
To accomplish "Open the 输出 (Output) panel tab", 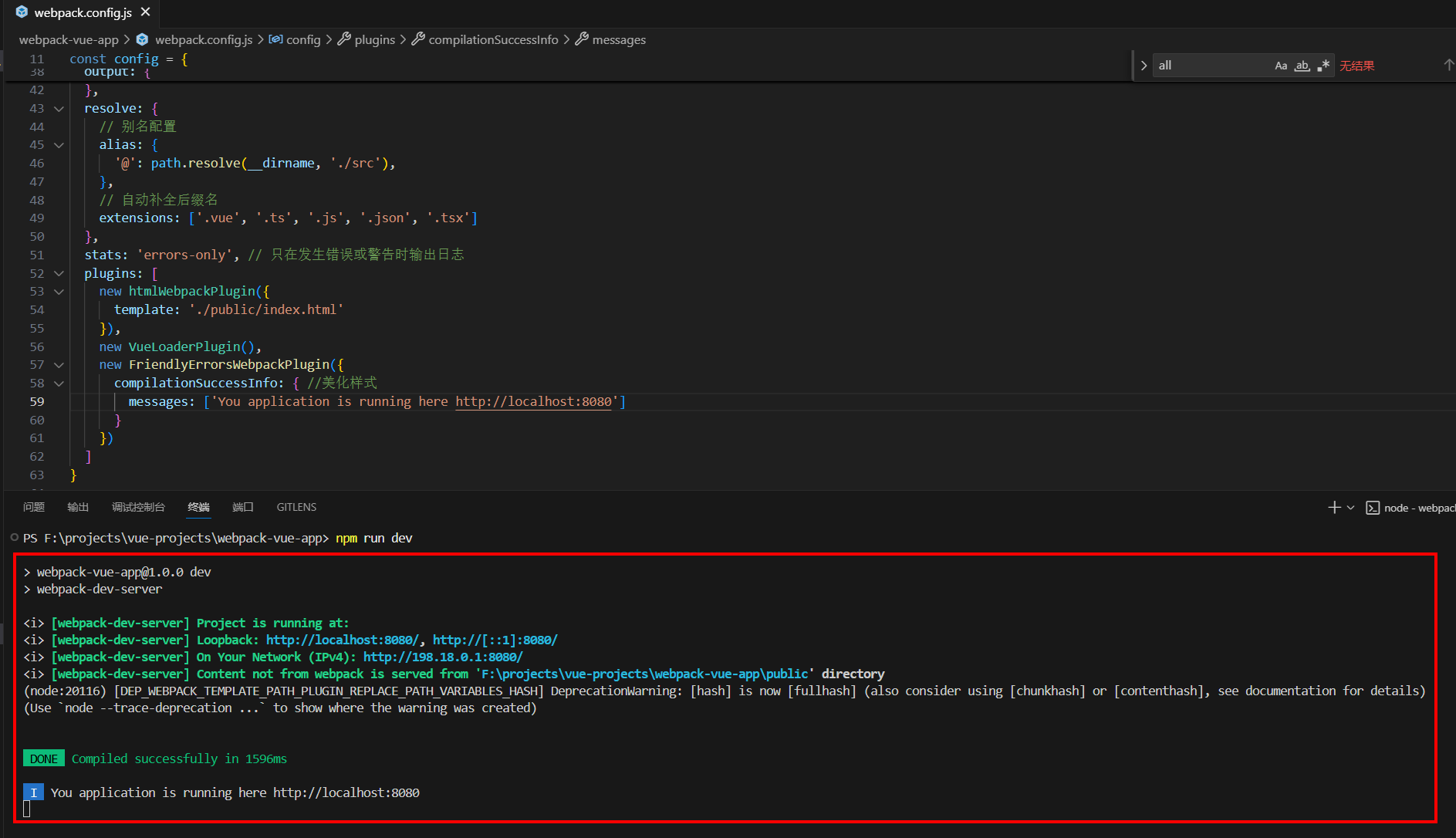I will pos(78,507).
